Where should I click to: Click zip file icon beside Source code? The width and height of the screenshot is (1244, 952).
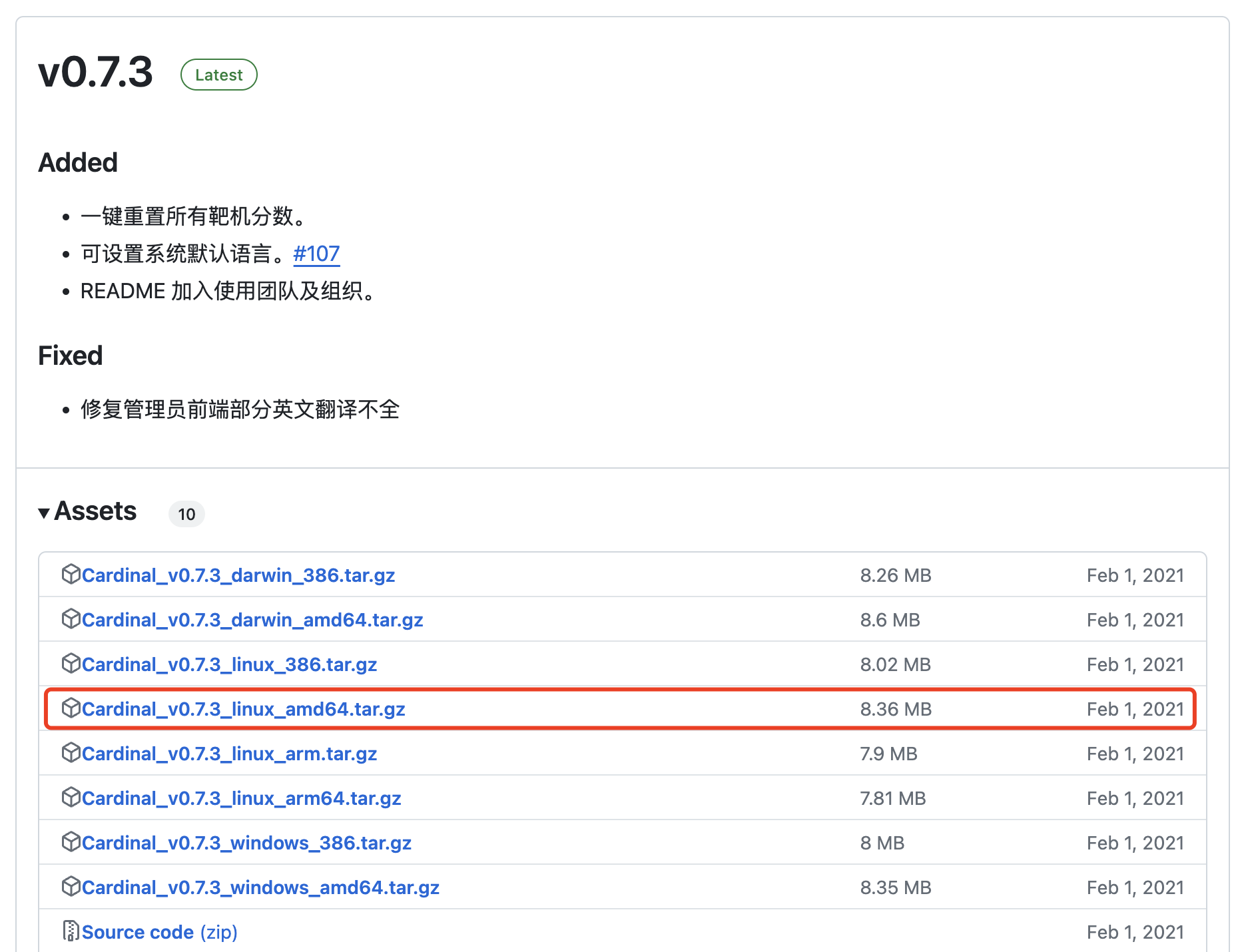tap(71, 931)
